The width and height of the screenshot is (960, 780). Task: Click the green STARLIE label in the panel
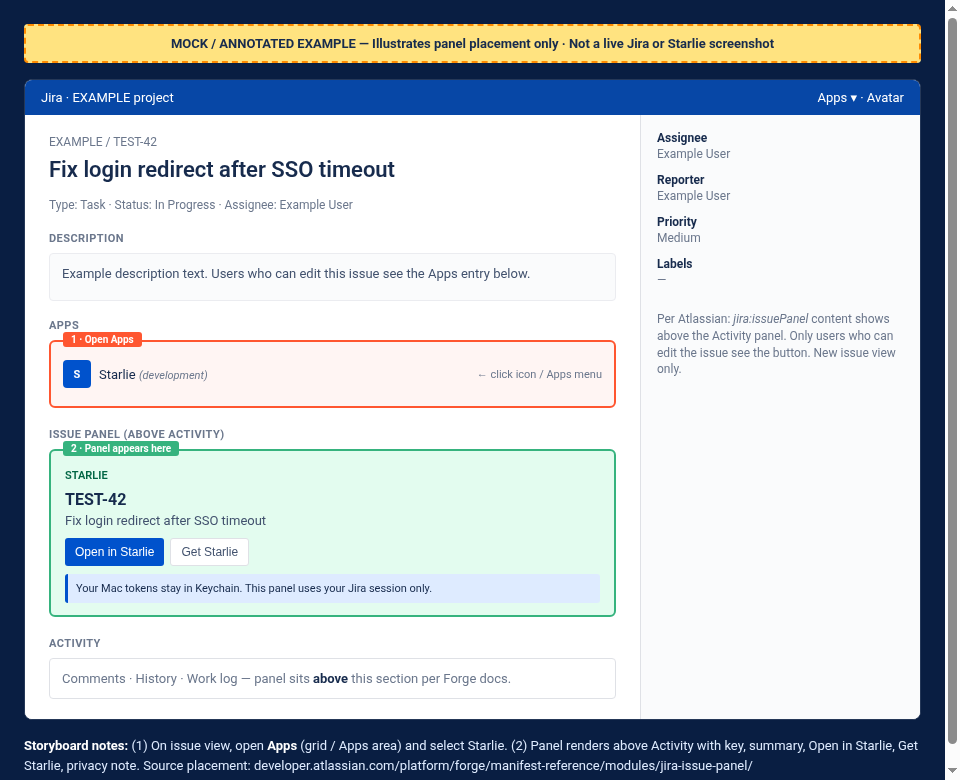[86, 475]
